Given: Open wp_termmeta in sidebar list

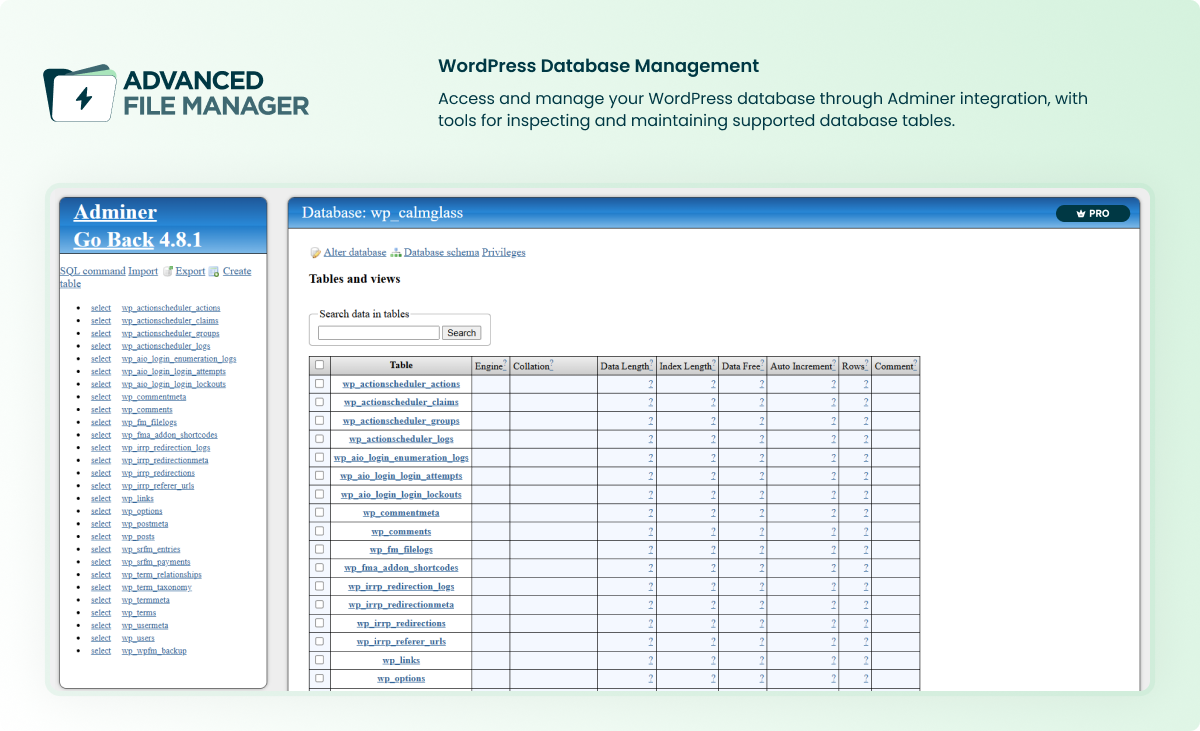Looking at the screenshot, I should point(146,600).
